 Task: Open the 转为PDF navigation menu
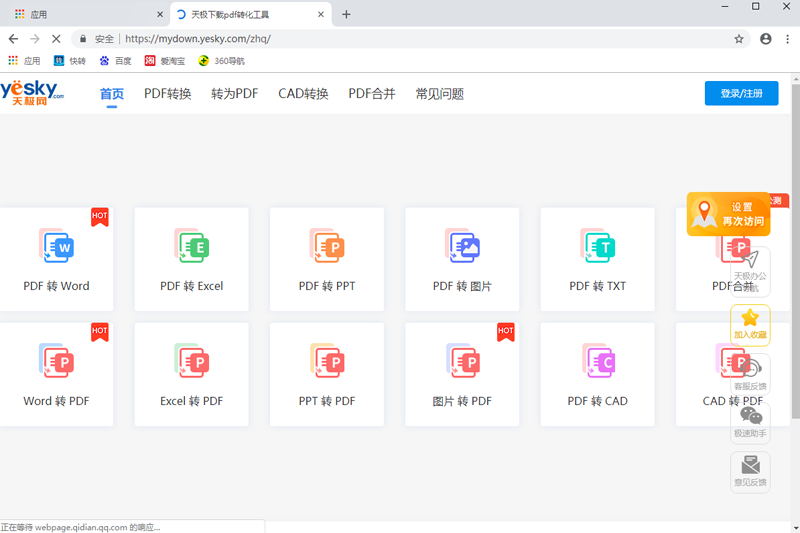235,94
